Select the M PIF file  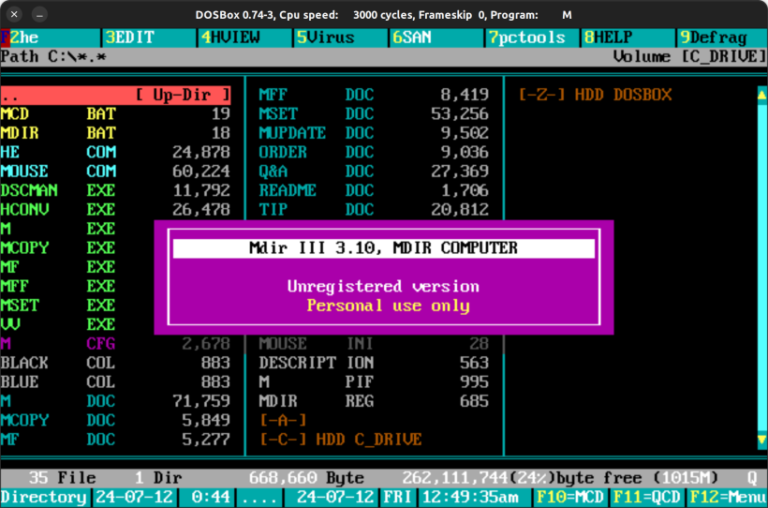[x=374, y=382]
